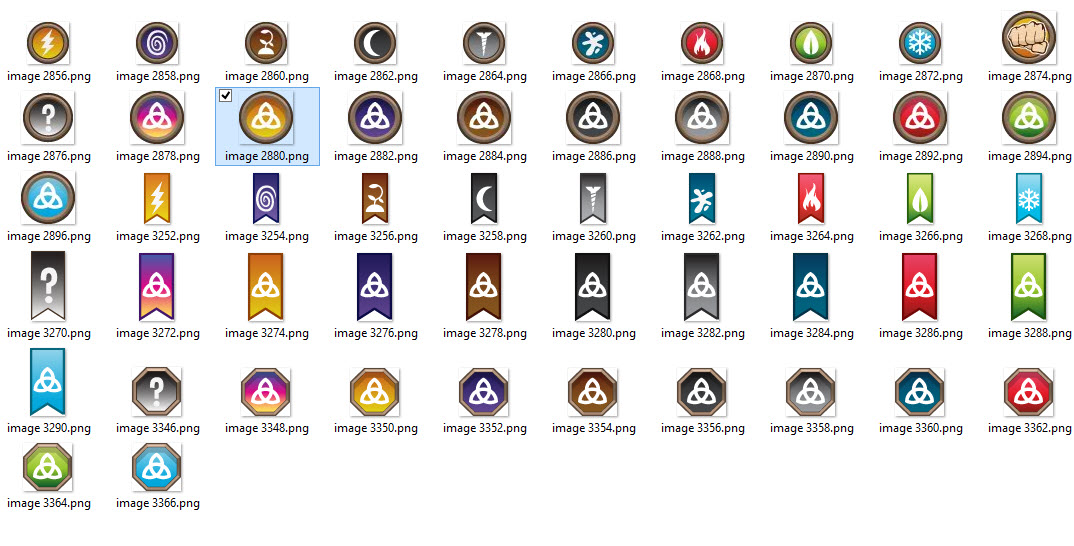Select the spiral banner image 3254.png
1074x546 pixels.
(x=266, y=198)
